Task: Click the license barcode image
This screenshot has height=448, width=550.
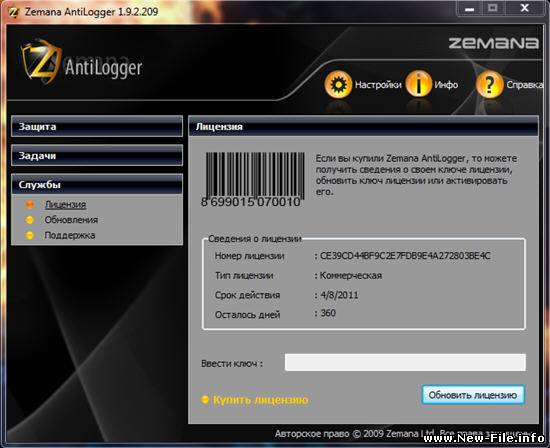Action: tap(254, 179)
